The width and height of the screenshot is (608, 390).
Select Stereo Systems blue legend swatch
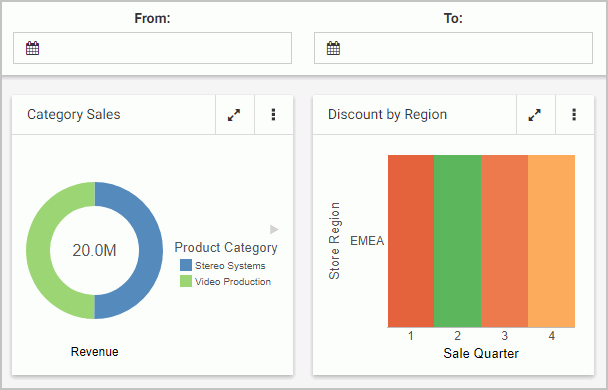click(186, 265)
